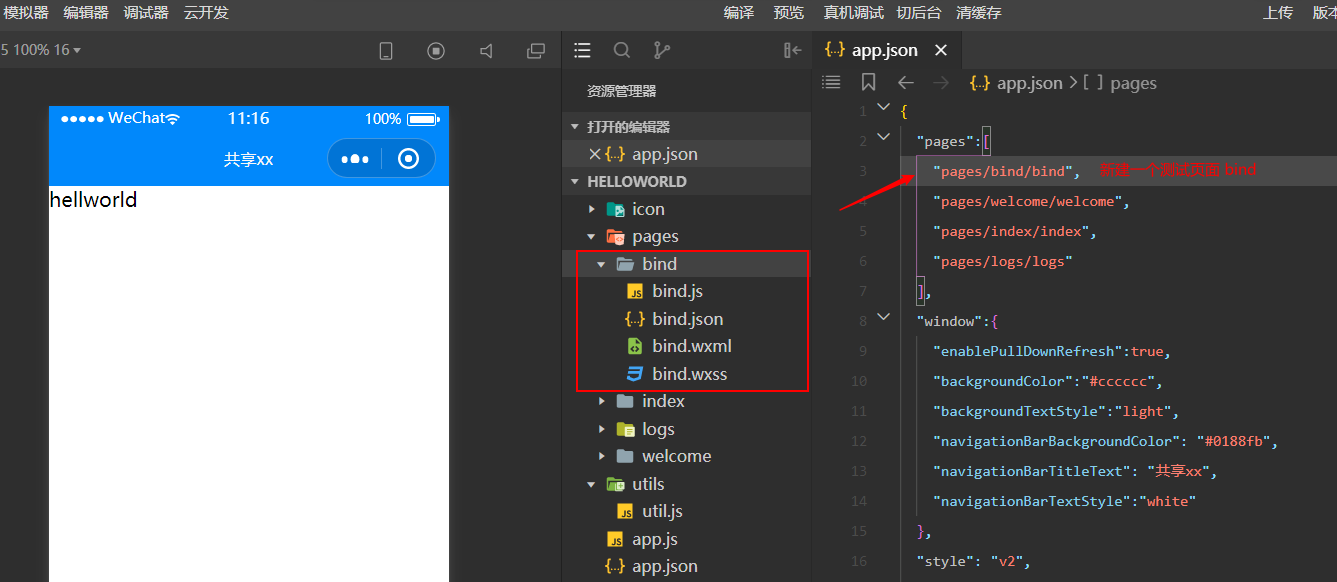
Task: Fold the root brace at line 1
Action: tap(883, 107)
